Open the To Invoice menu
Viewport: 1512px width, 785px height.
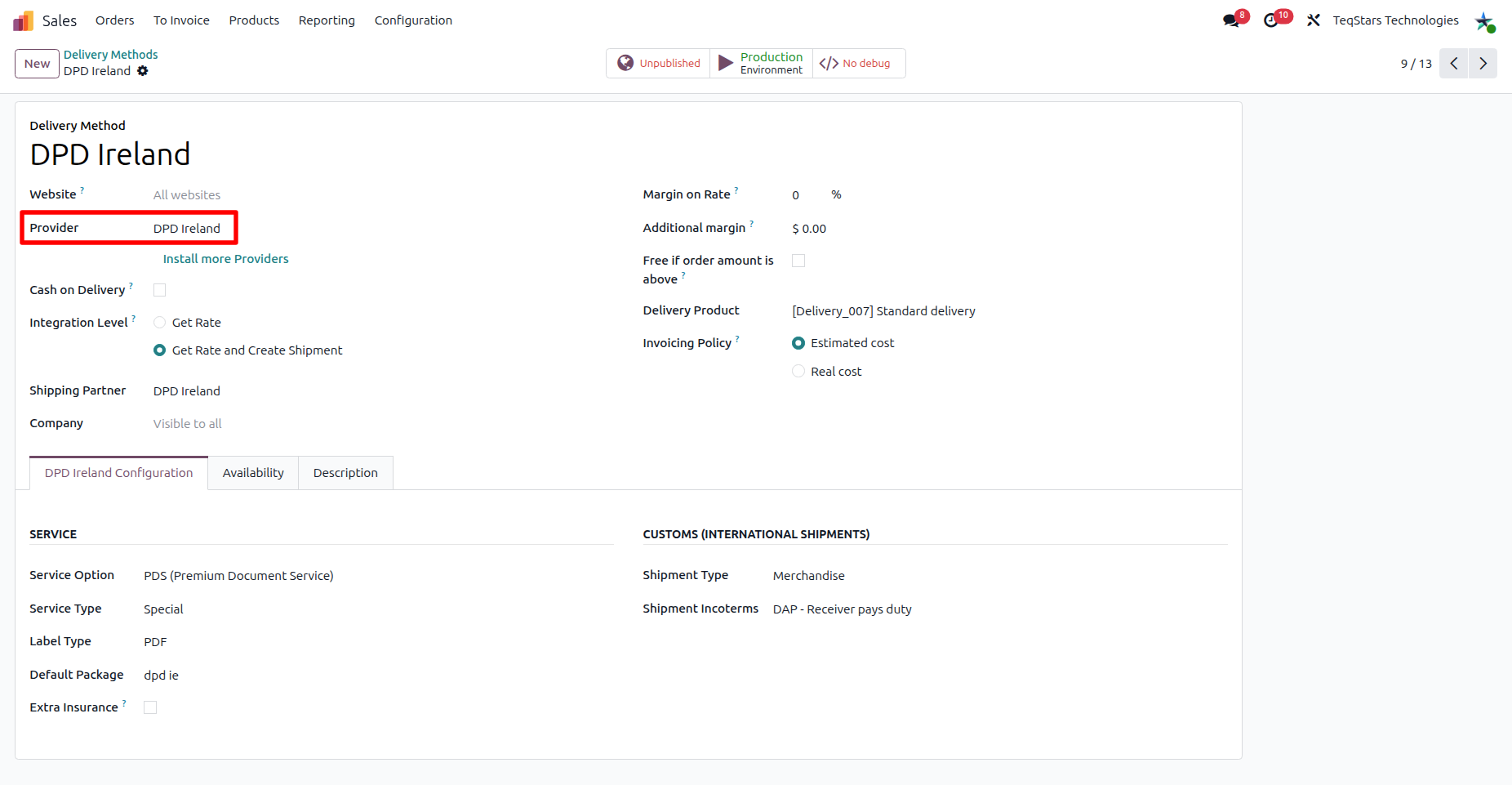(181, 20)
